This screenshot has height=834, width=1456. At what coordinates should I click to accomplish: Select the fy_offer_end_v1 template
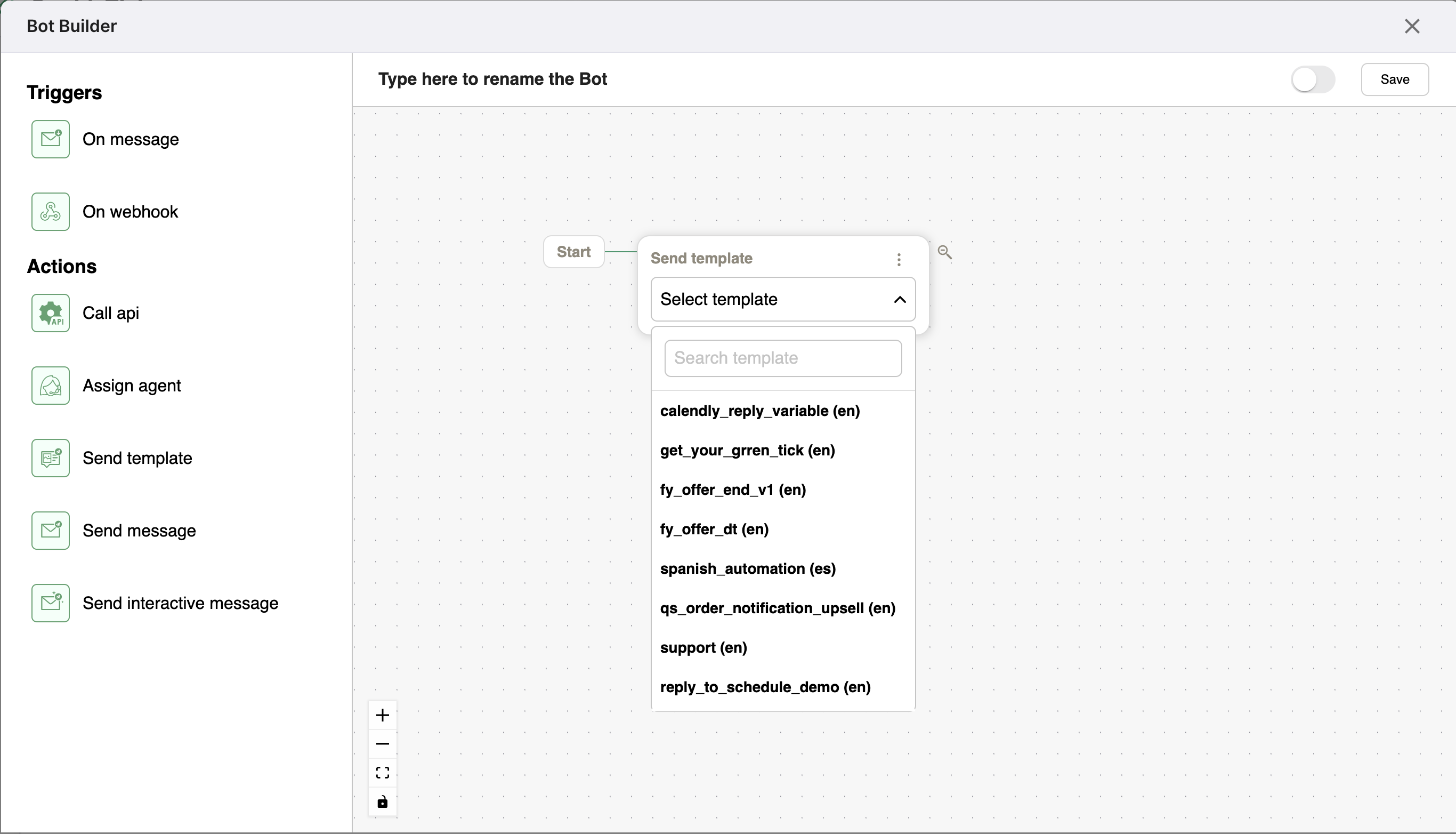coord(733,489)
